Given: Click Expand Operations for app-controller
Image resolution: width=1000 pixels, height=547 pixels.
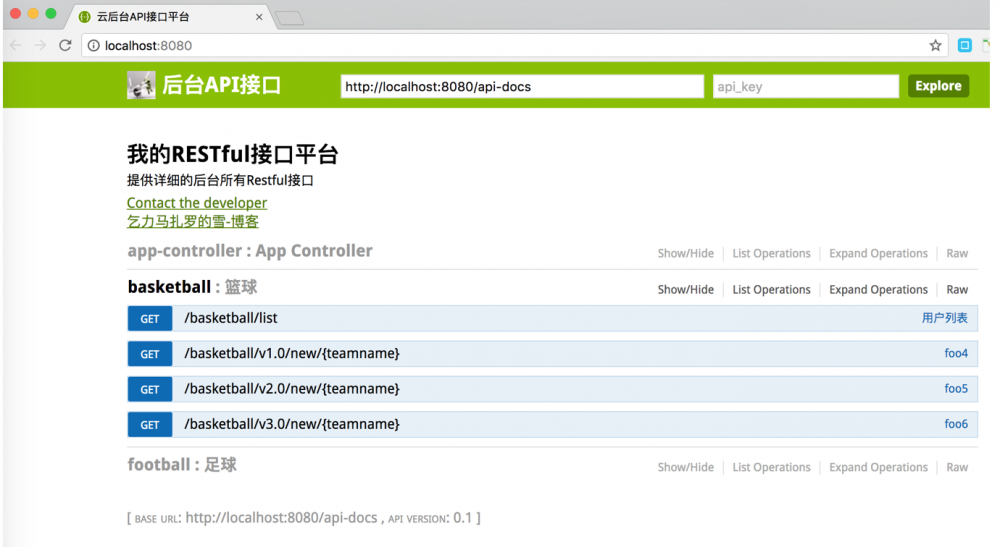Looking at the screenshot, I should [x=878, y=253].
